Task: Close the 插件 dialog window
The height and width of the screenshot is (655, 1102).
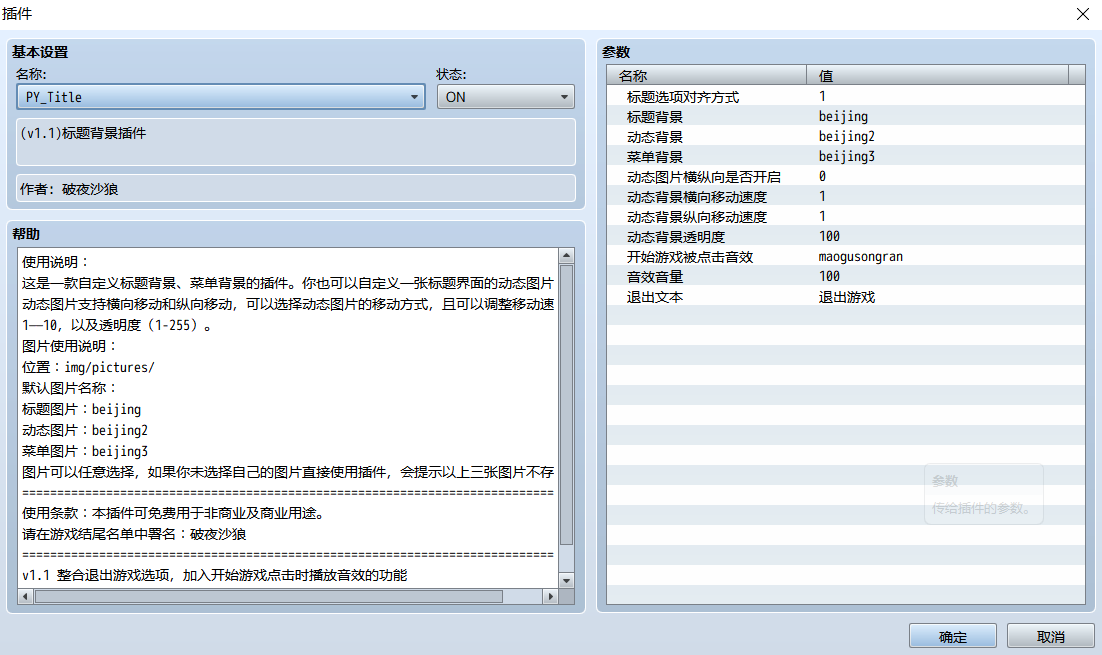Action: coord(1082,14)
